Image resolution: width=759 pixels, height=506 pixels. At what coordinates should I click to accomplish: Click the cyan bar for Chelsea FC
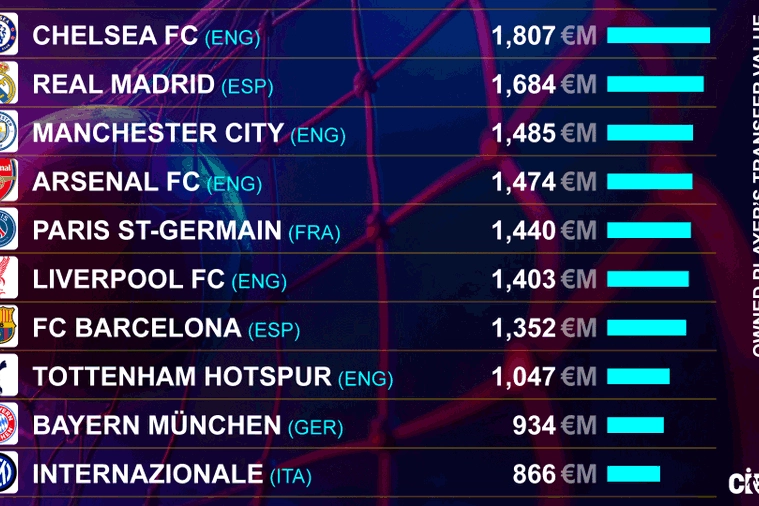tap(658, 36)
